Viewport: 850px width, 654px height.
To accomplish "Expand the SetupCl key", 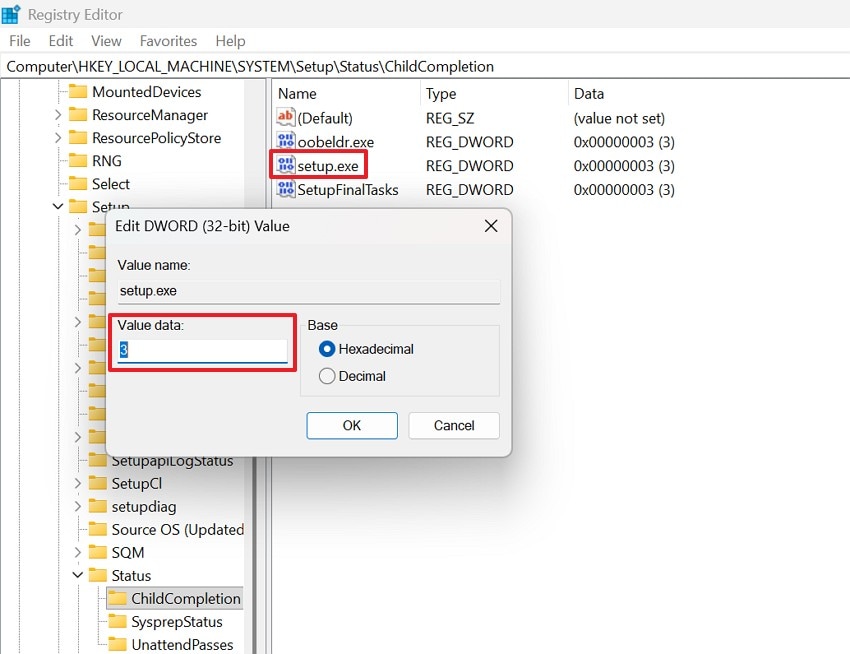I will click(x=78, y=483).
